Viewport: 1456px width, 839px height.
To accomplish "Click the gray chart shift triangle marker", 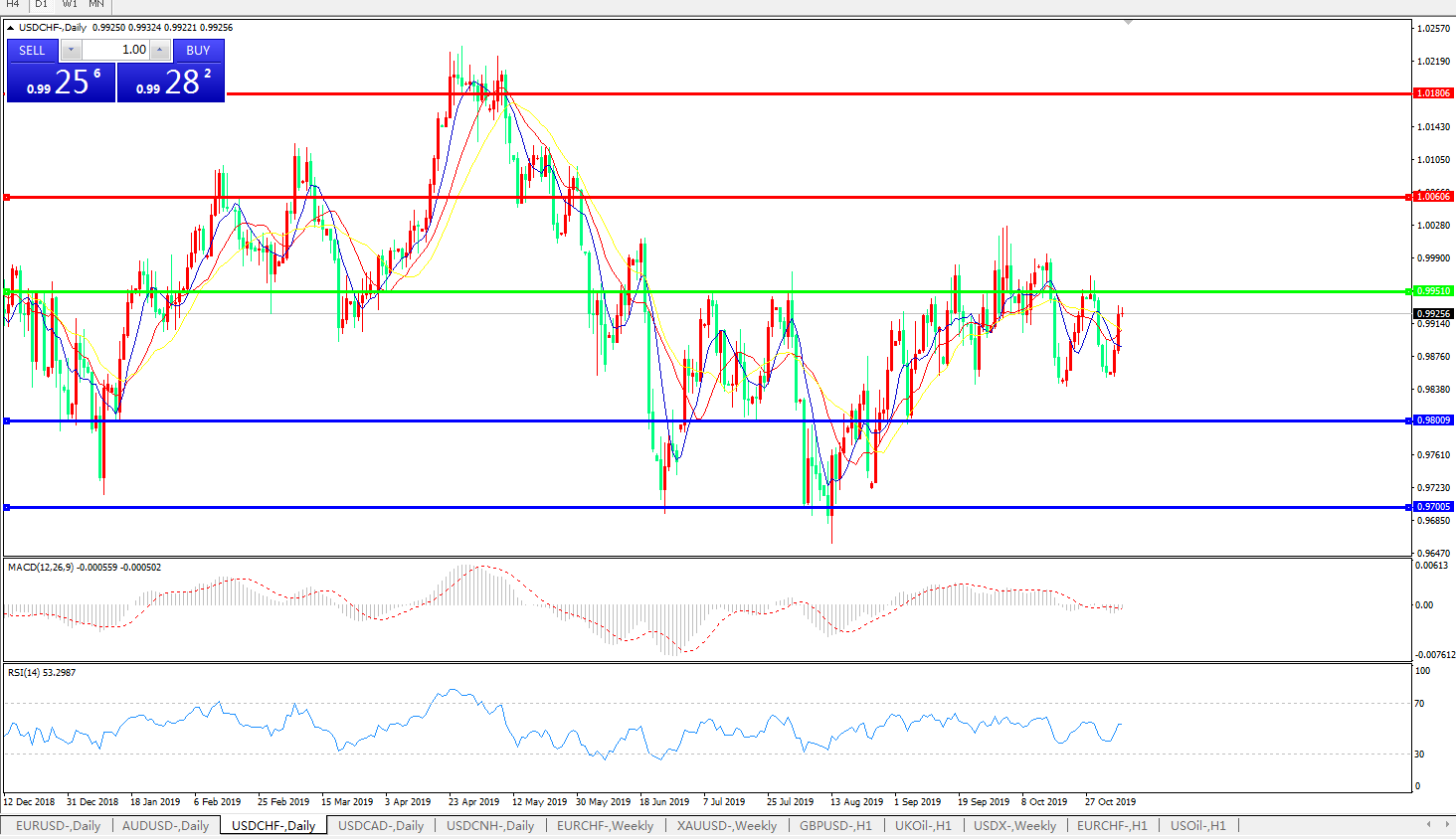I will (x=1128, y=22).
